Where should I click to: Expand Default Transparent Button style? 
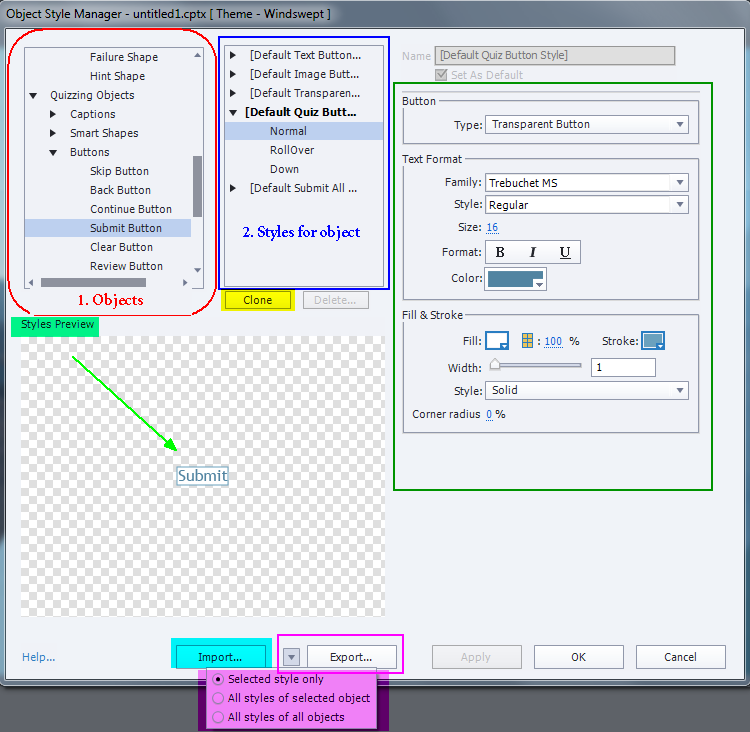click(233, 93)
